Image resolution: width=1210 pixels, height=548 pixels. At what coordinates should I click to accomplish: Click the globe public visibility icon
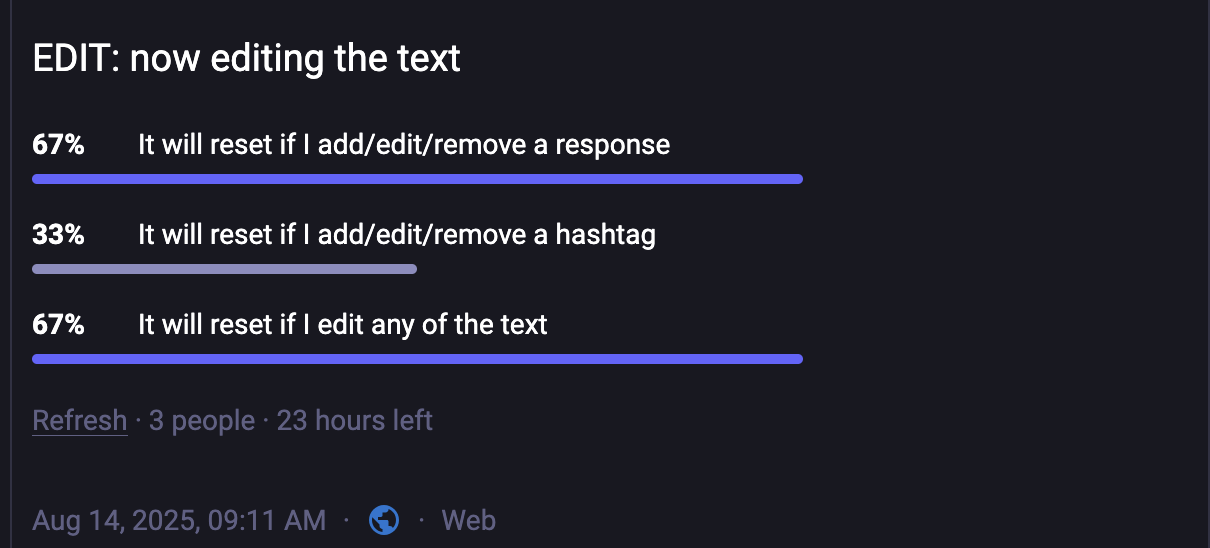[384, 520]
